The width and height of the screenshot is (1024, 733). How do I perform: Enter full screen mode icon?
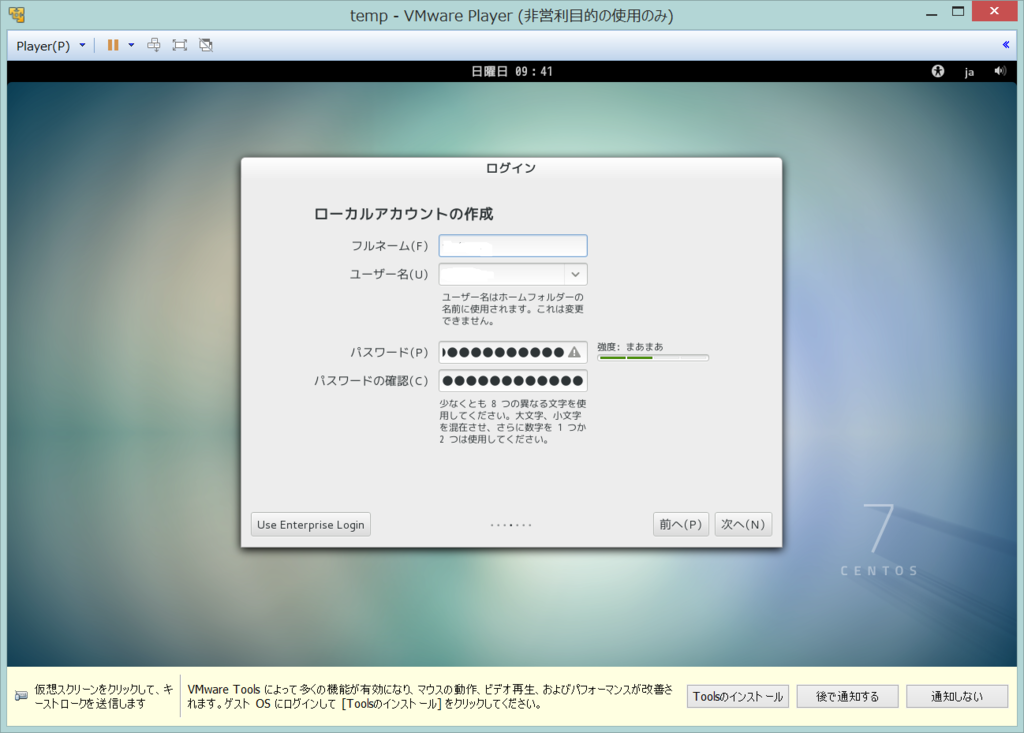[180, 45]
